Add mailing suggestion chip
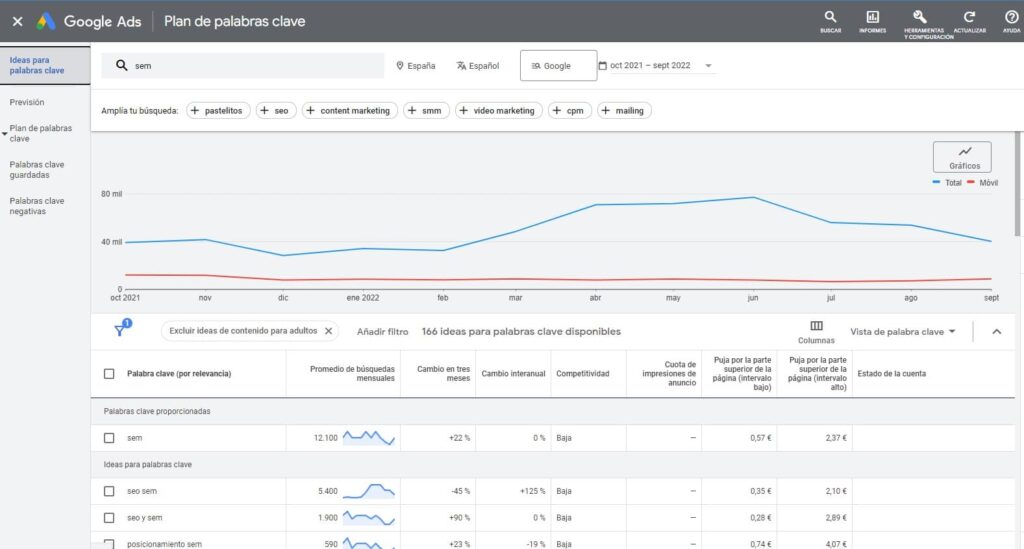Image resolution: width=1024 pixels, height=549 pixels. tap(624, 111)
